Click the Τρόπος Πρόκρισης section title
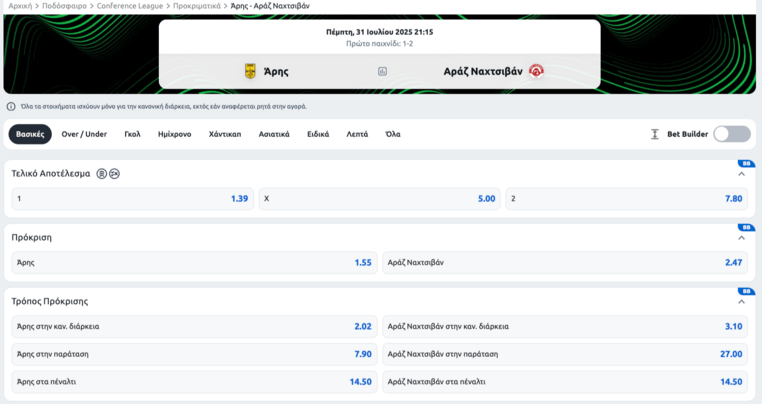 click(50, 301)
